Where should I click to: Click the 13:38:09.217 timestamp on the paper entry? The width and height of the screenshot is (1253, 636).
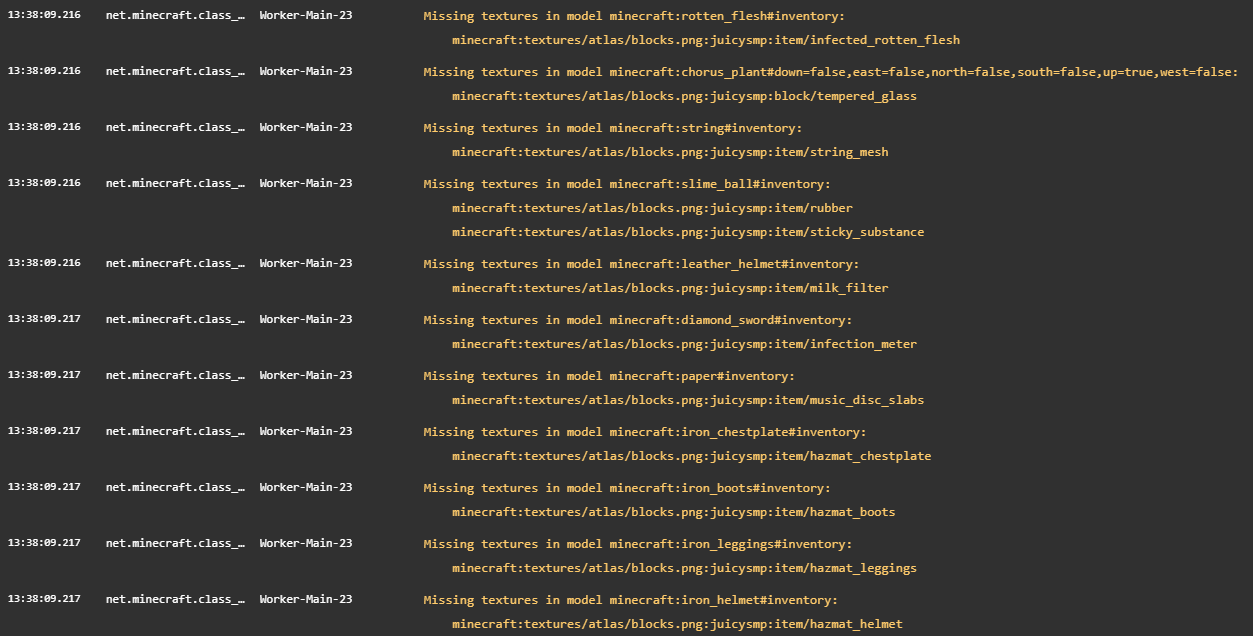click(44, 375)
